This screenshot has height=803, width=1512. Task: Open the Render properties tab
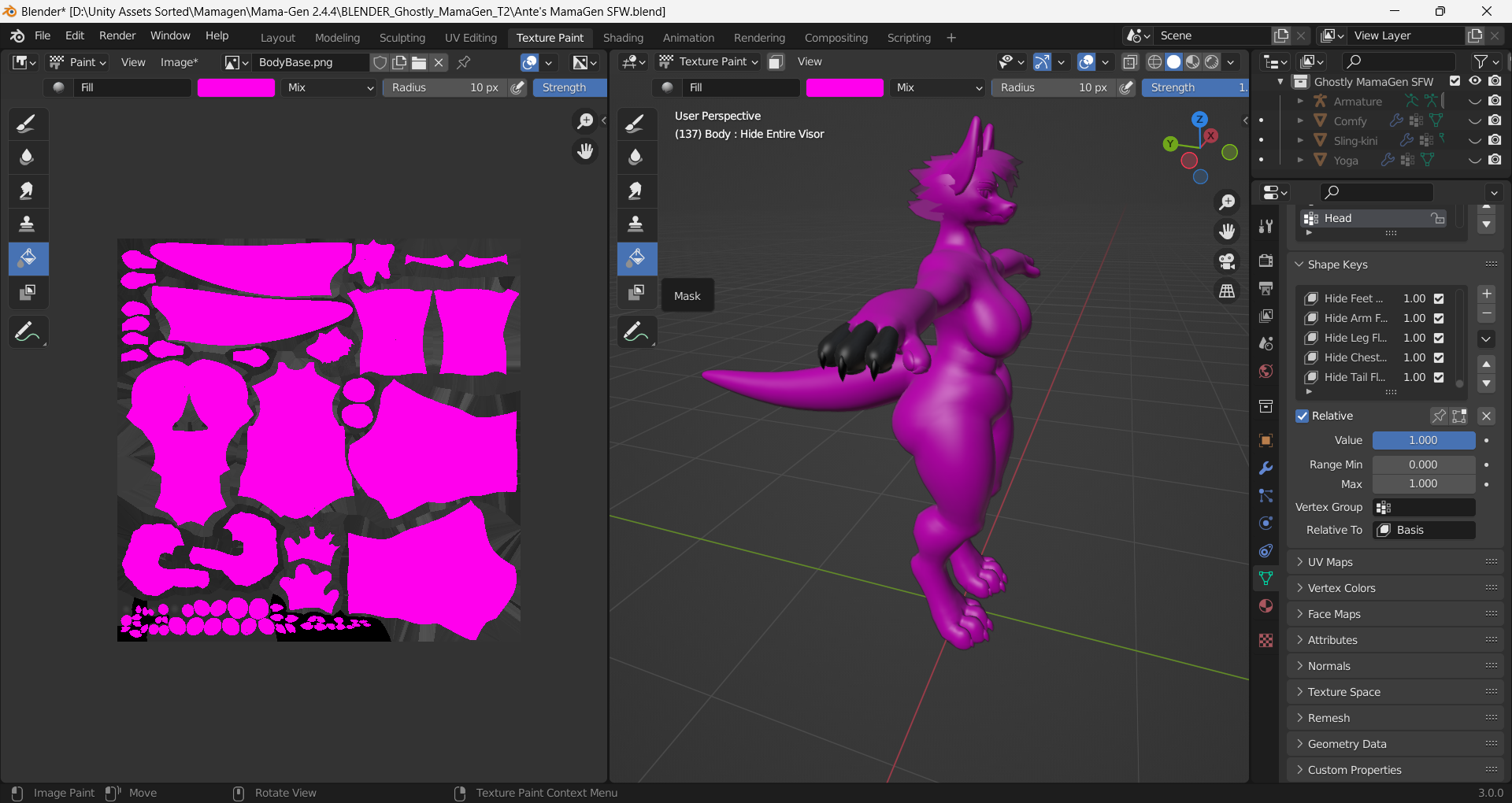[1266, 261]
